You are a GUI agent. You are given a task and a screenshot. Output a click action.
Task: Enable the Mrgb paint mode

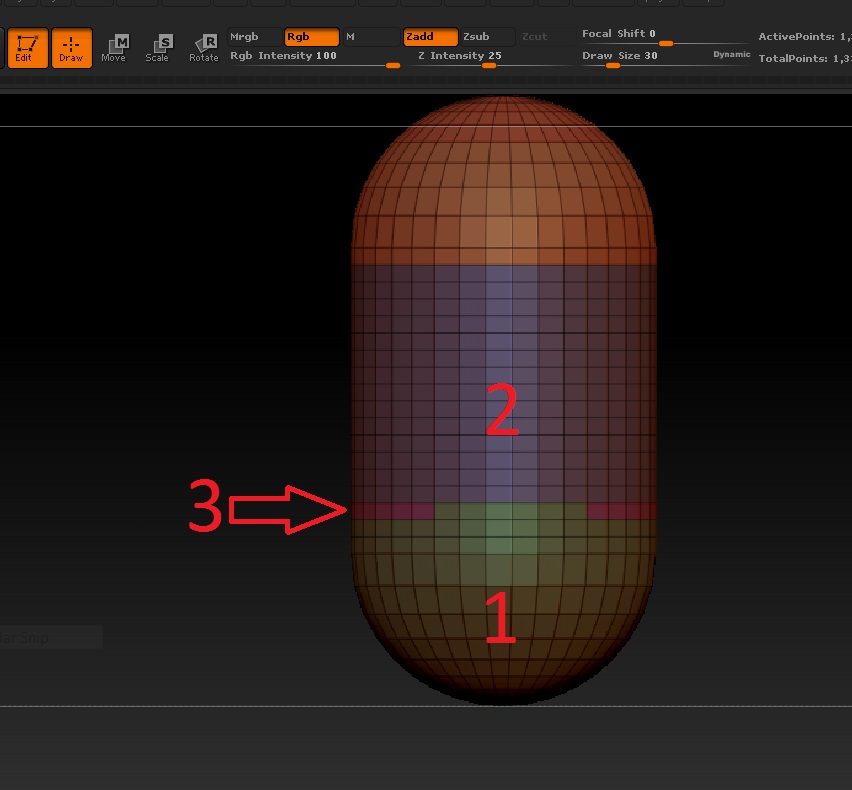245,36
